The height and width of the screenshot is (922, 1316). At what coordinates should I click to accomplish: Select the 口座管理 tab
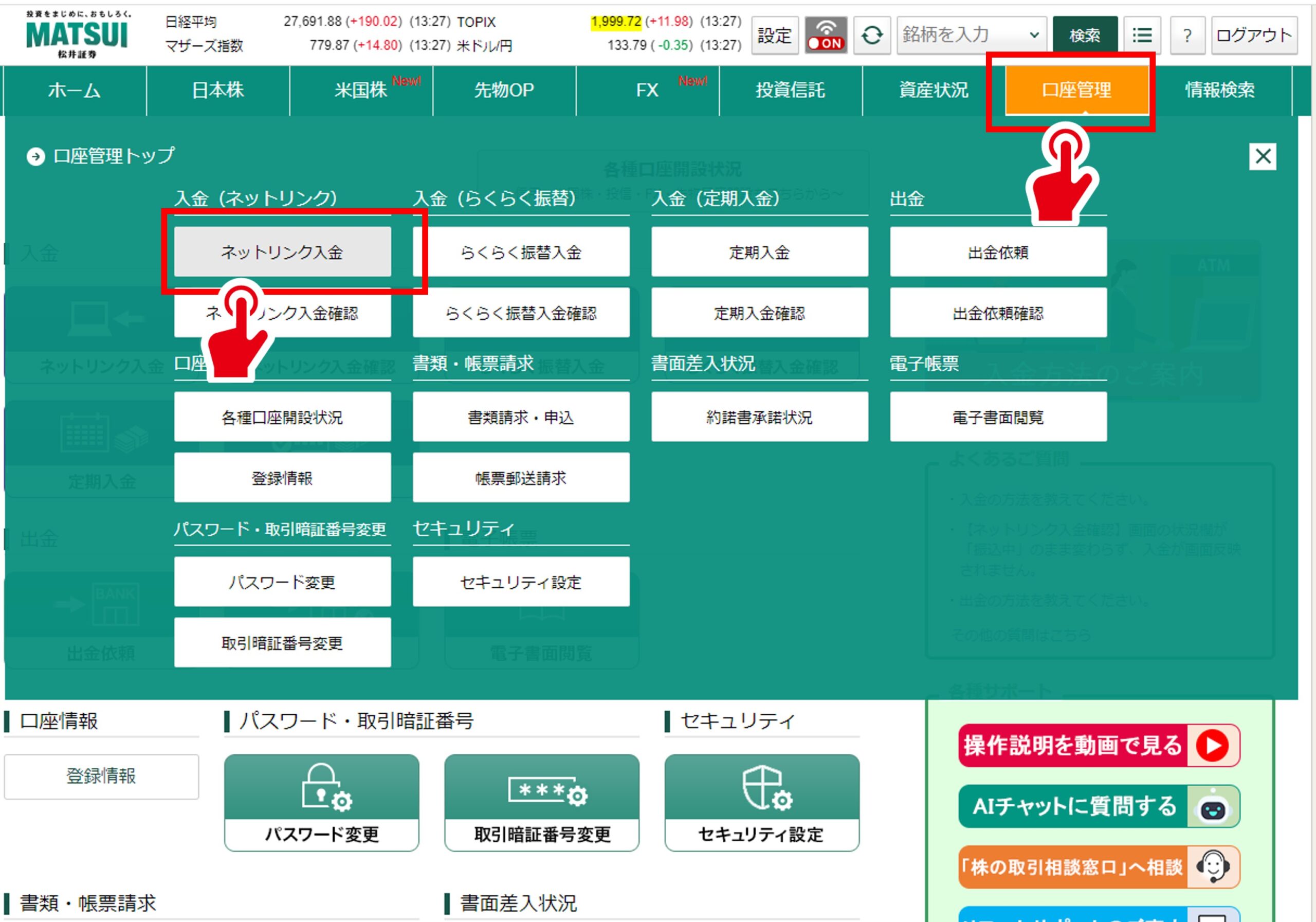[x=1076, y=90]
